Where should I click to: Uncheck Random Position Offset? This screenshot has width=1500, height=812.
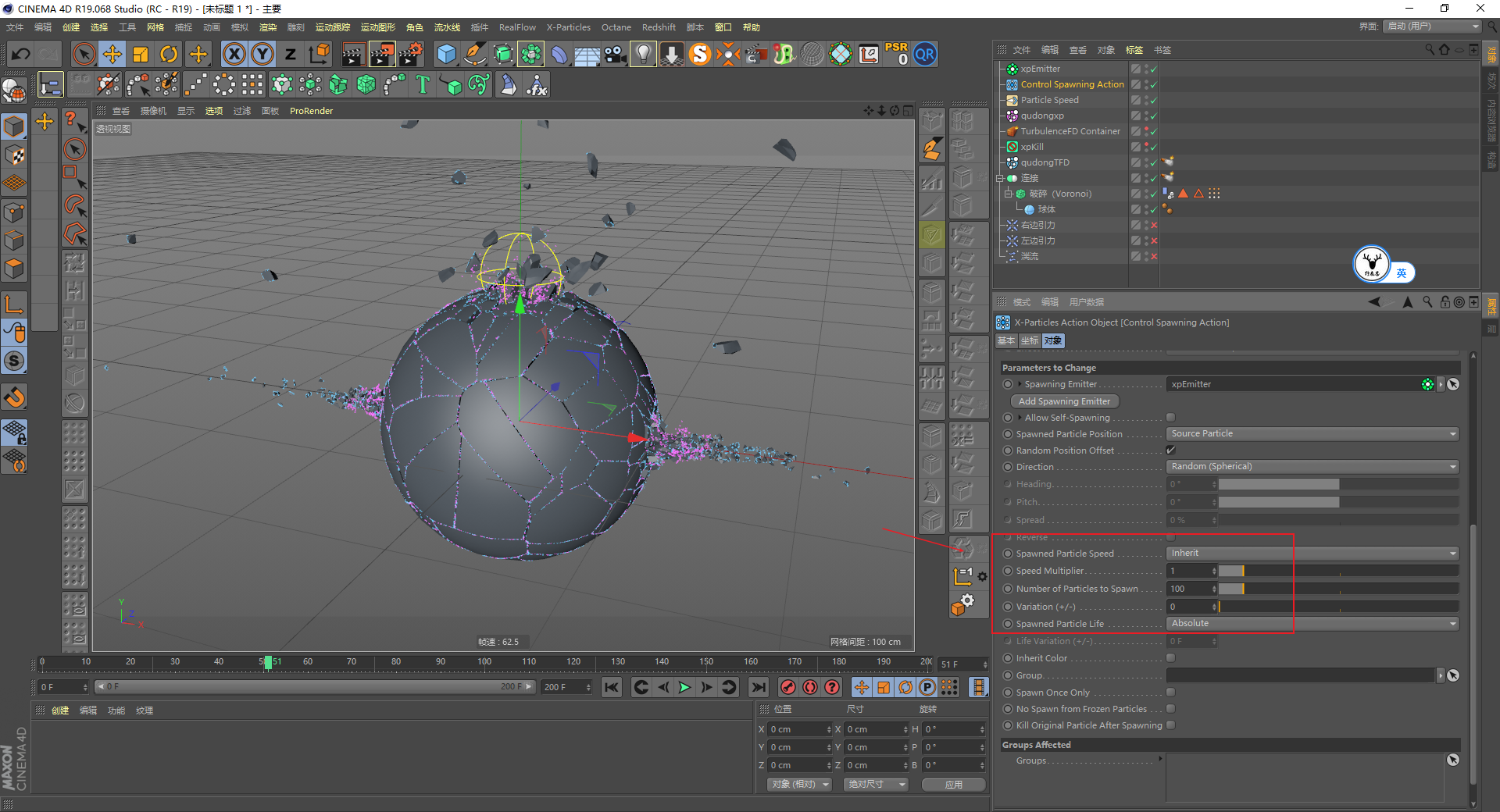[x=1170, y=451]
